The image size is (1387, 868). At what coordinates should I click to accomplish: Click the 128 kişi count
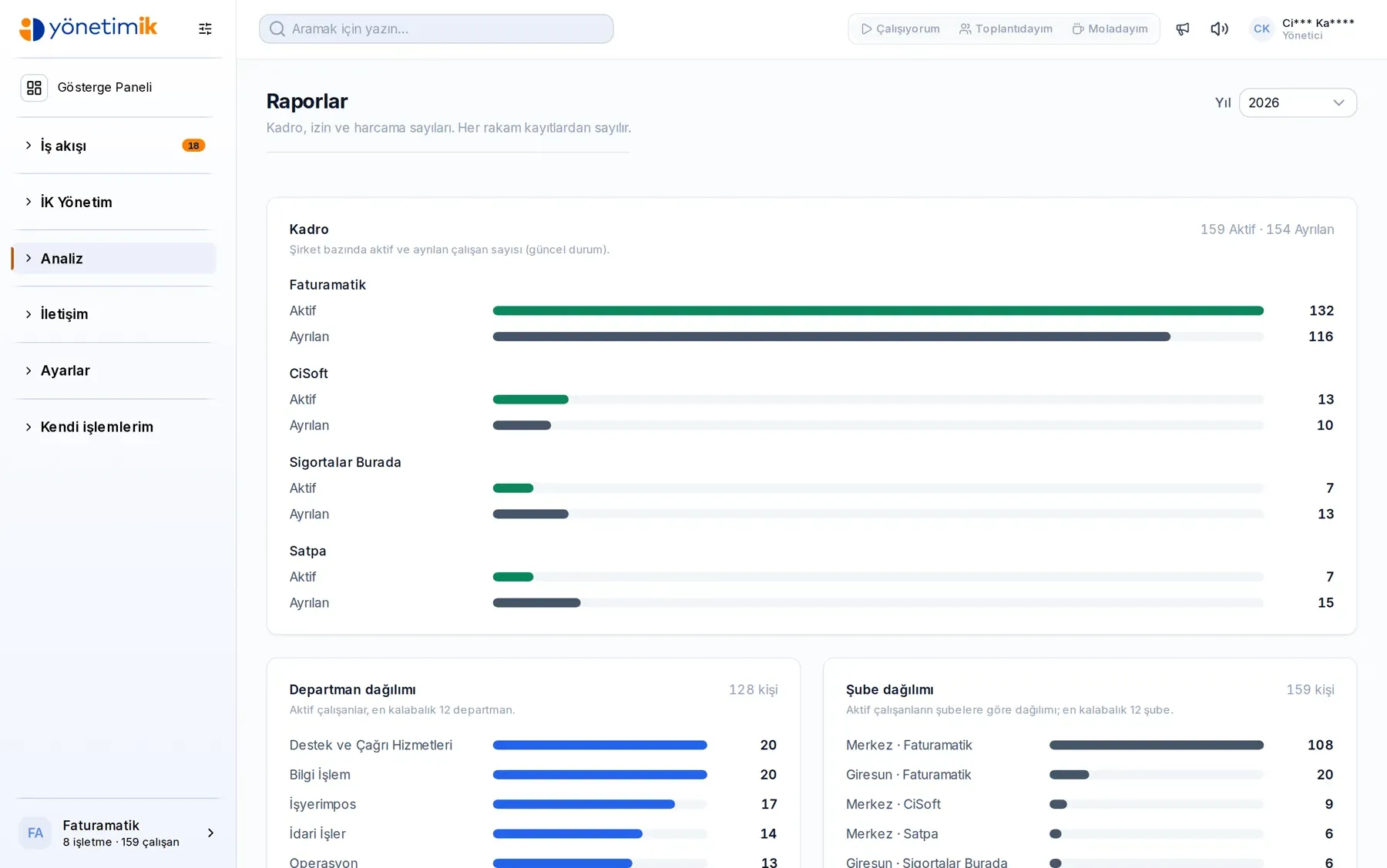tap(753, 689)
